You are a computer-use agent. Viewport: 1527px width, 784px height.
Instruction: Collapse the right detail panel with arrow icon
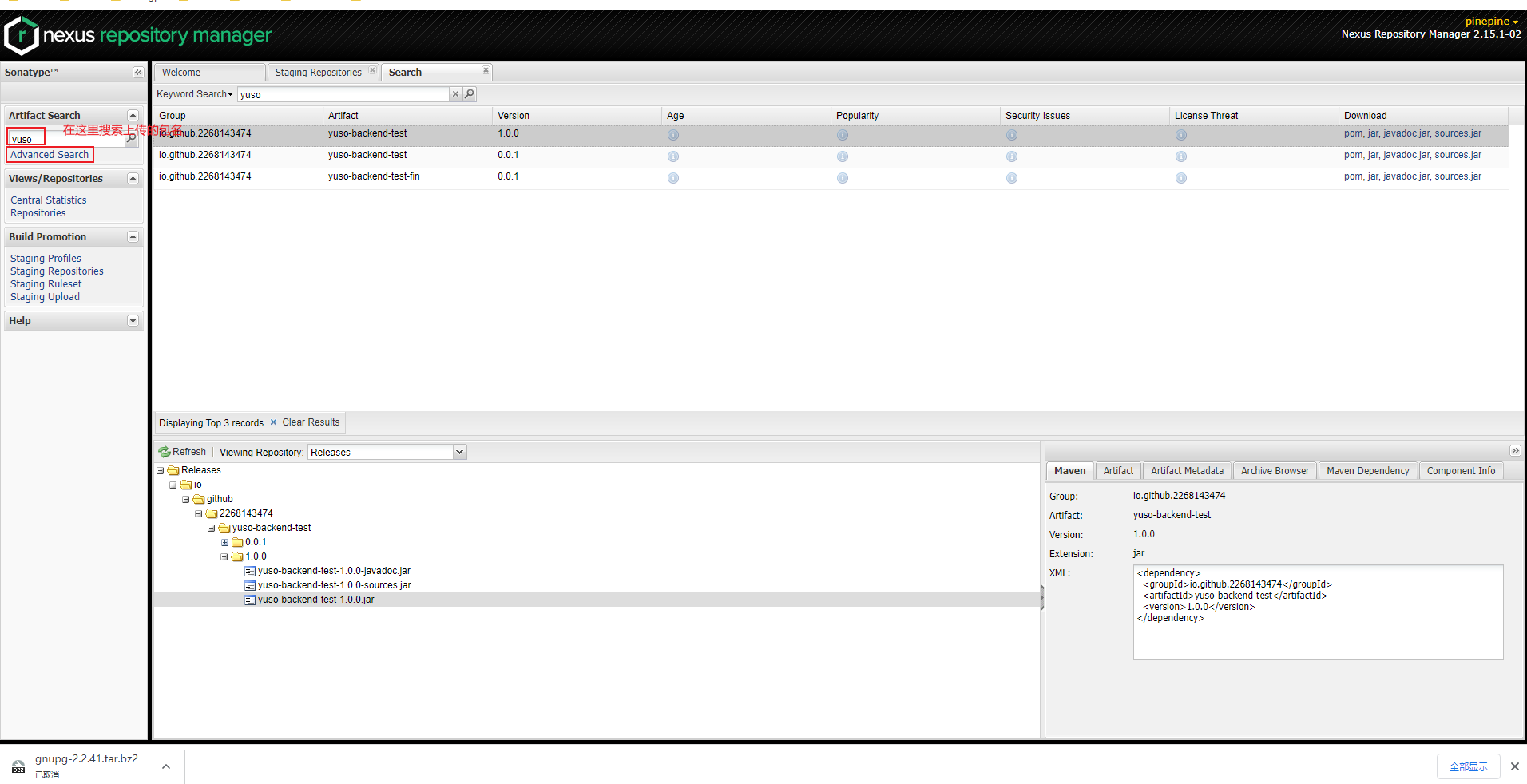[x=1515, y=451]
